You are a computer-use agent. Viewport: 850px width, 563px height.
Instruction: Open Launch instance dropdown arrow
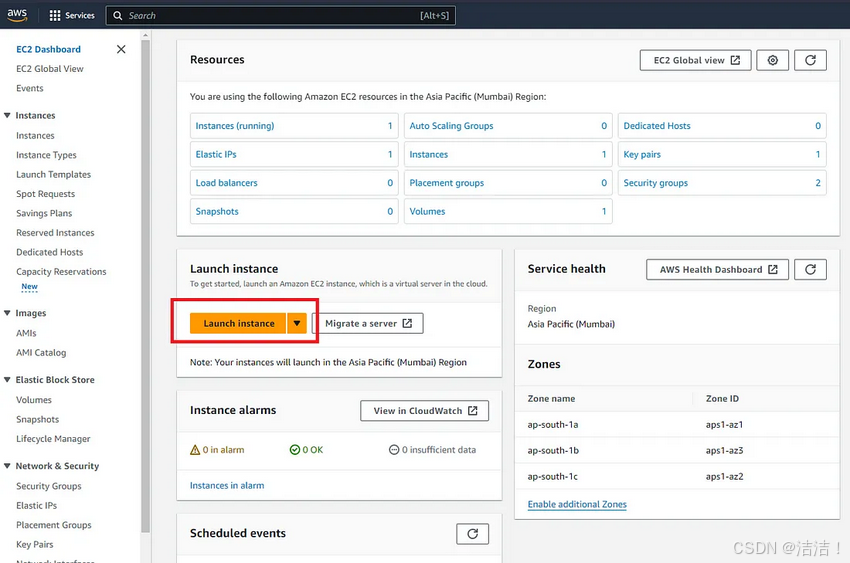[297, 323]
